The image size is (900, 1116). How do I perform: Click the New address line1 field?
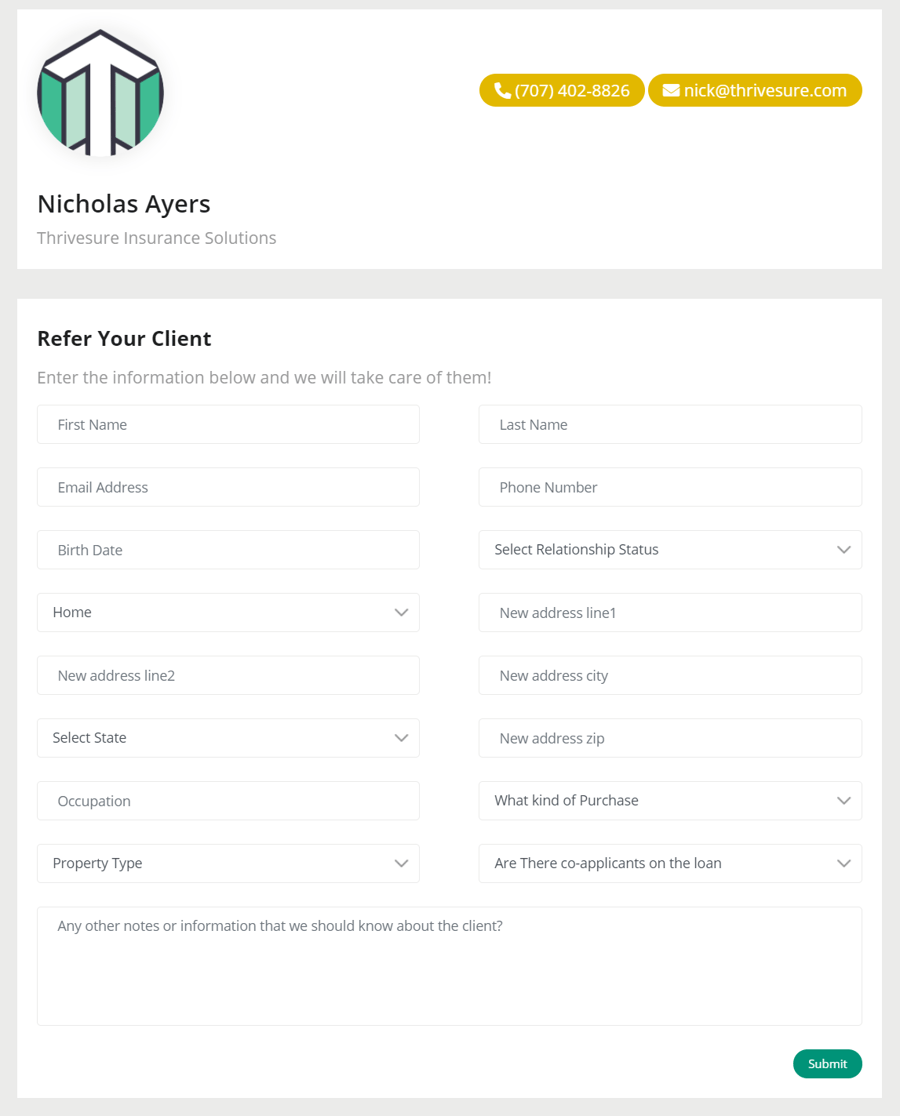(x=670, y=613)
